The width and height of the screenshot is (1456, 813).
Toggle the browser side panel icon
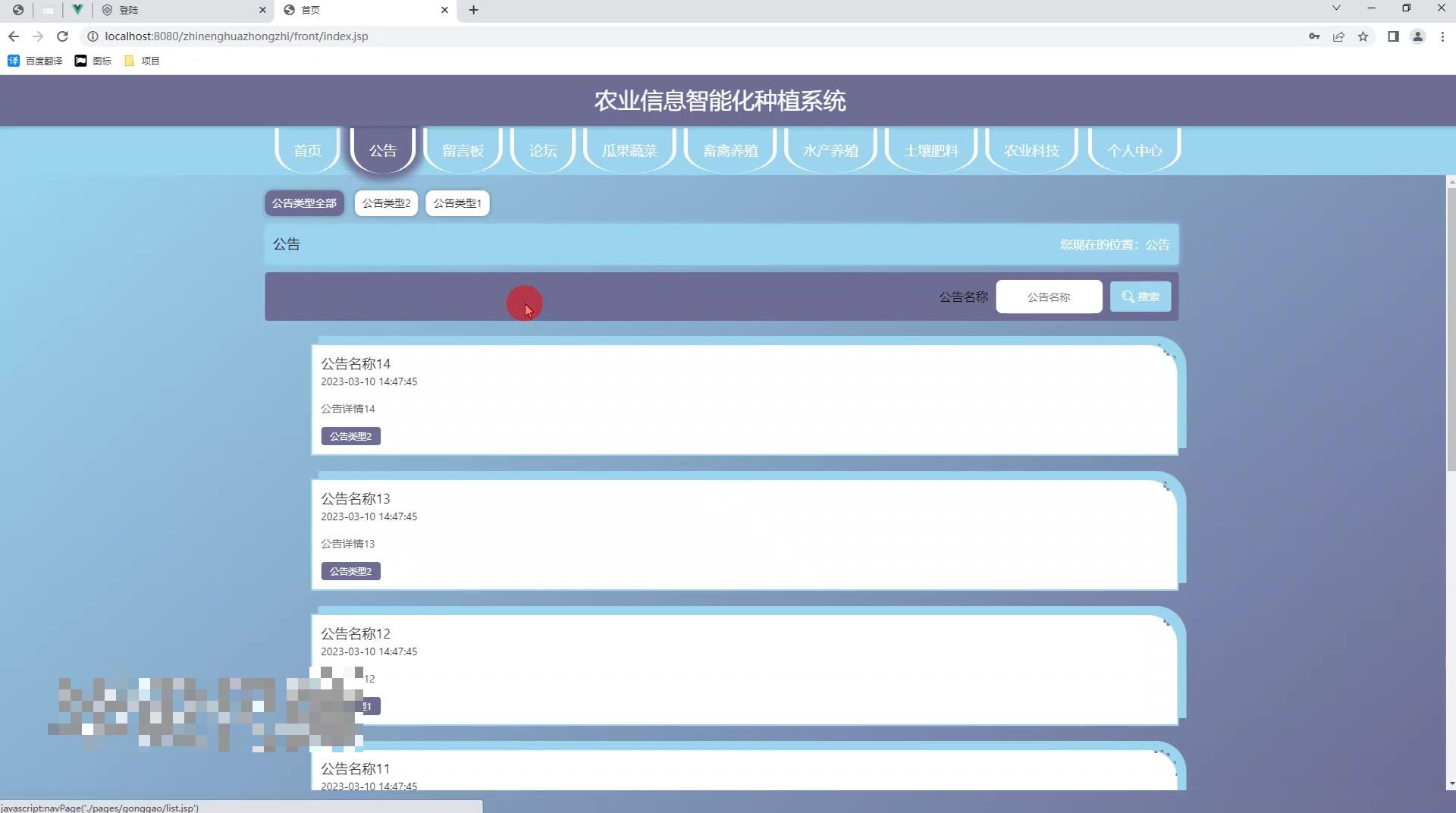[x=1393, y=36]
